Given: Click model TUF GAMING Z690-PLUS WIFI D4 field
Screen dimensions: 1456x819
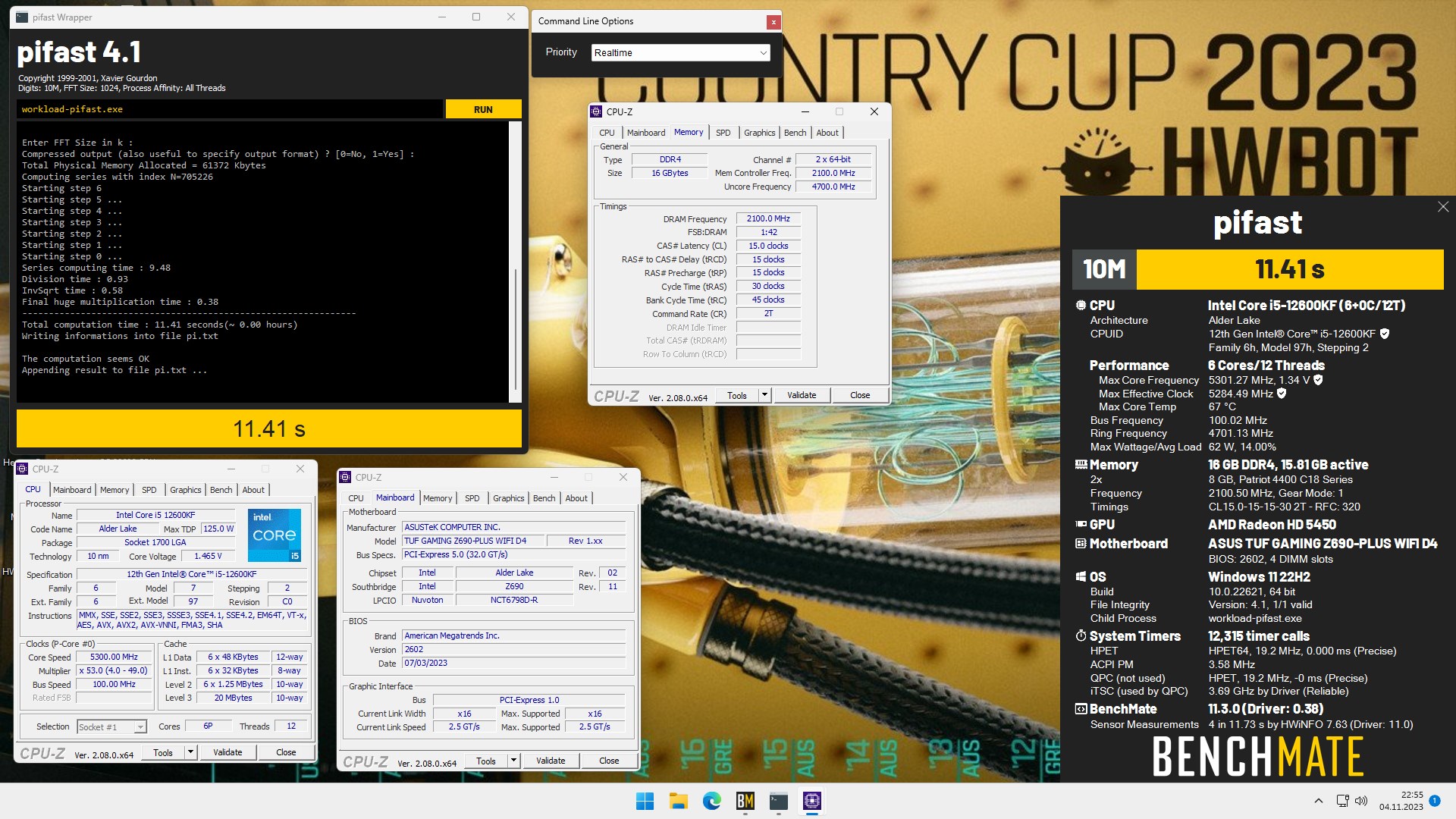Looking at the screenshot, I should point(473,541).
